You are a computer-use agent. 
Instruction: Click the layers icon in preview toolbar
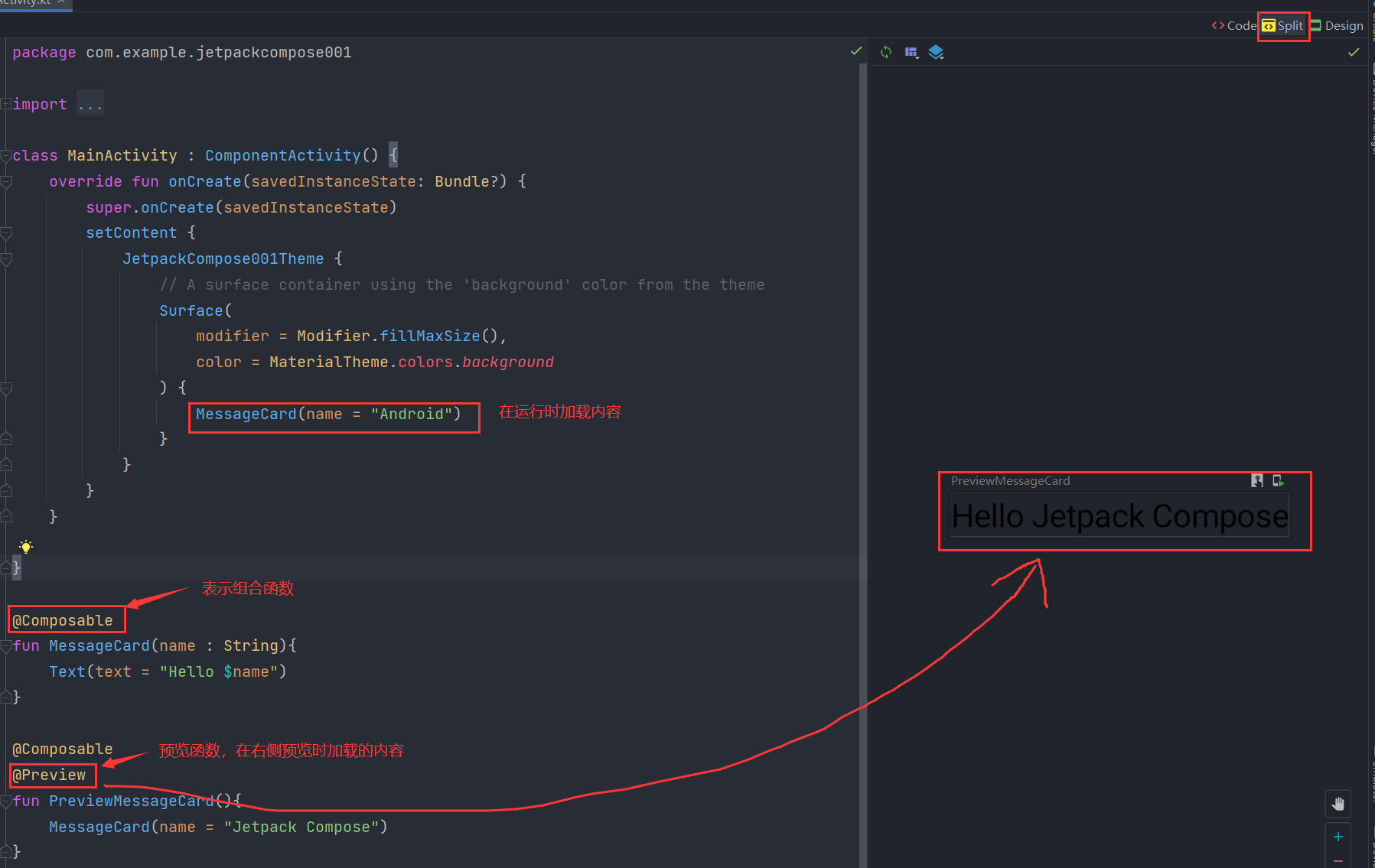click(x=936, y=51)
